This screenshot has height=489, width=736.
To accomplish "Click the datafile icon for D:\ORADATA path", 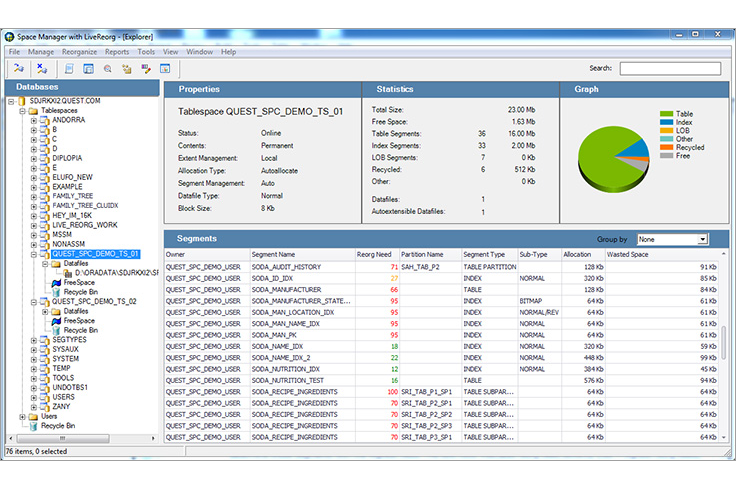I will pos(68,273).
